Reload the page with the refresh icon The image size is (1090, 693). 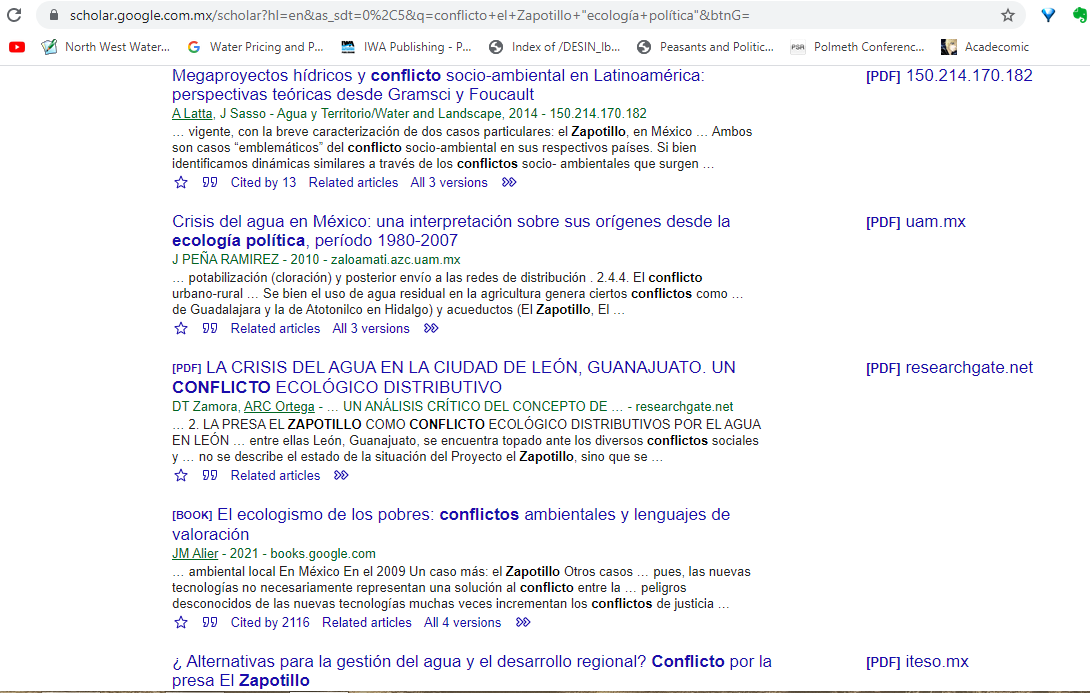click(x=14, y=15)
